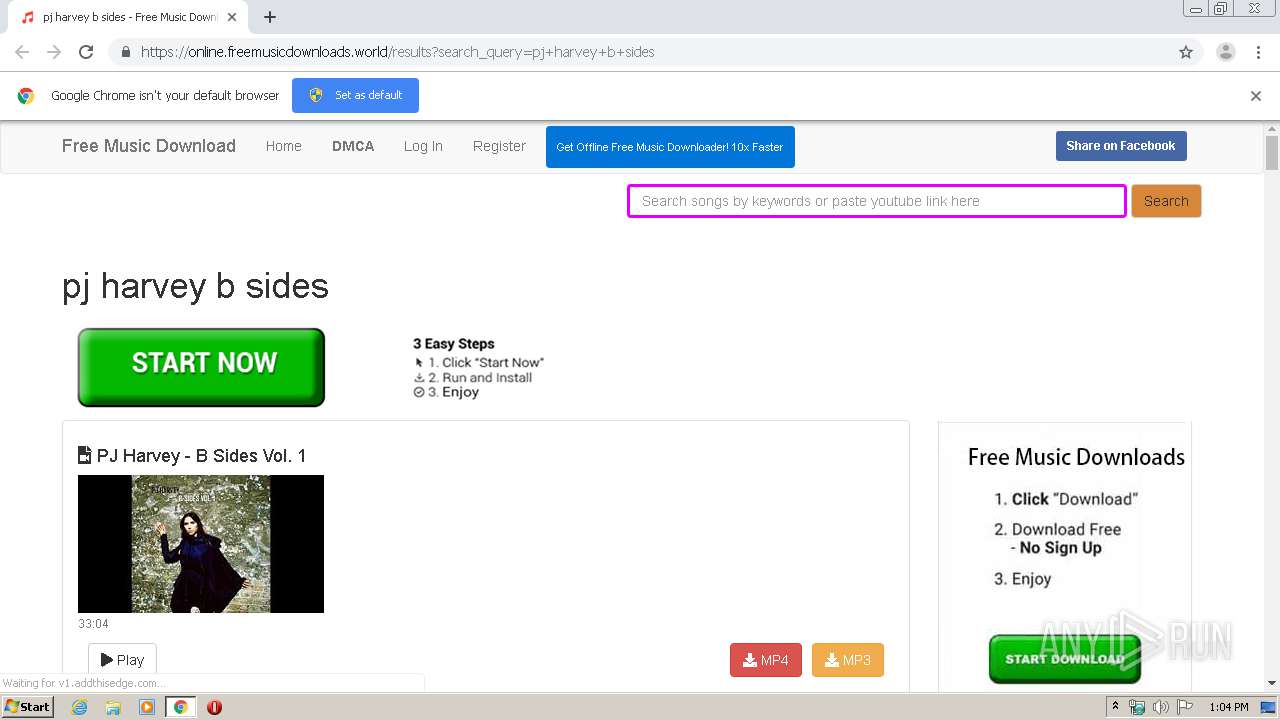The image size is (1280, 720).
Task: Click the network tray icon
Action: pyautogui.click(x=1137, y=707)
